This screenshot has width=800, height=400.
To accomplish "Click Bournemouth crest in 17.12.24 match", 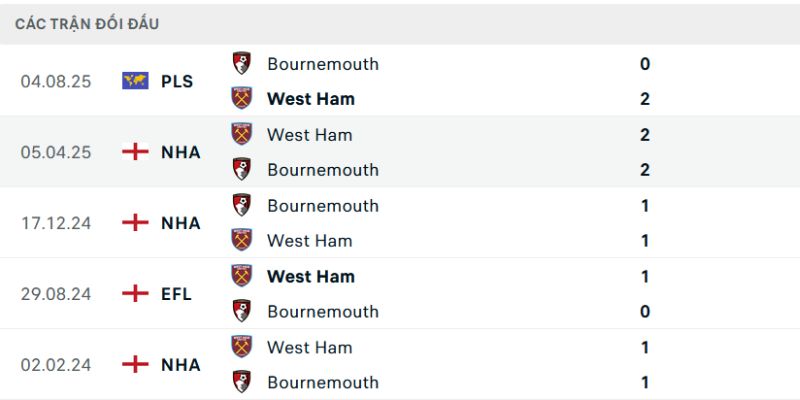I will click(x=242, y=205).
